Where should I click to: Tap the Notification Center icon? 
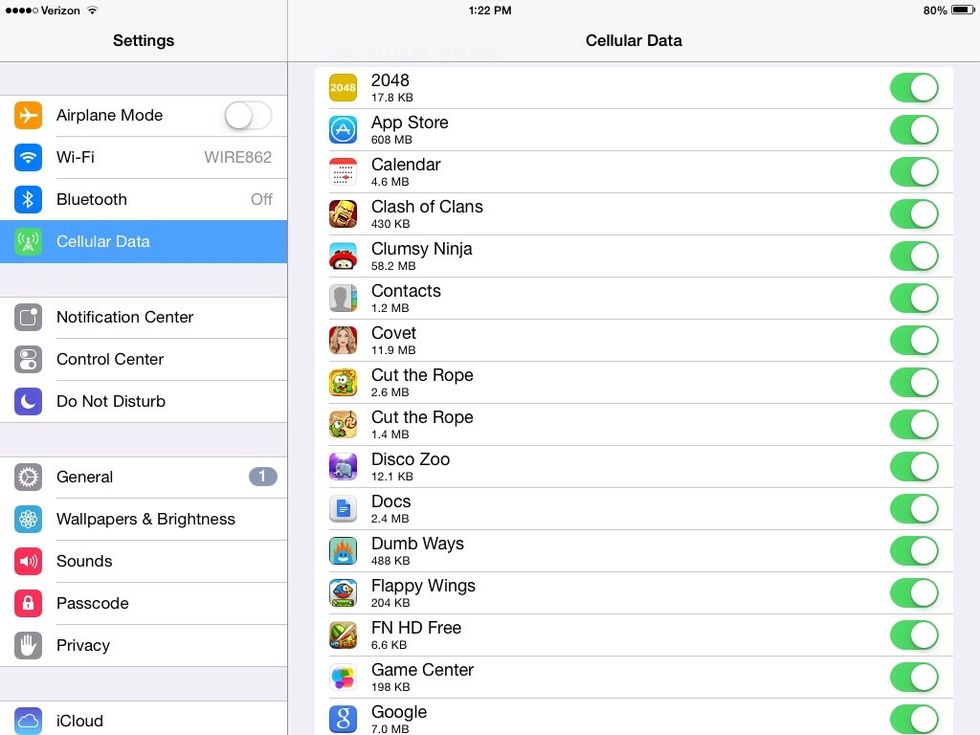click(x=28, y=318)
